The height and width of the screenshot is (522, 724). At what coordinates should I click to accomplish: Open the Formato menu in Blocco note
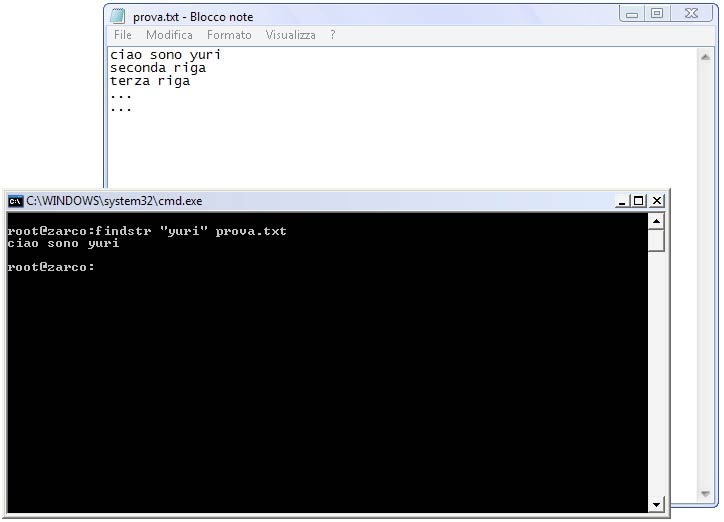point(229,35)
